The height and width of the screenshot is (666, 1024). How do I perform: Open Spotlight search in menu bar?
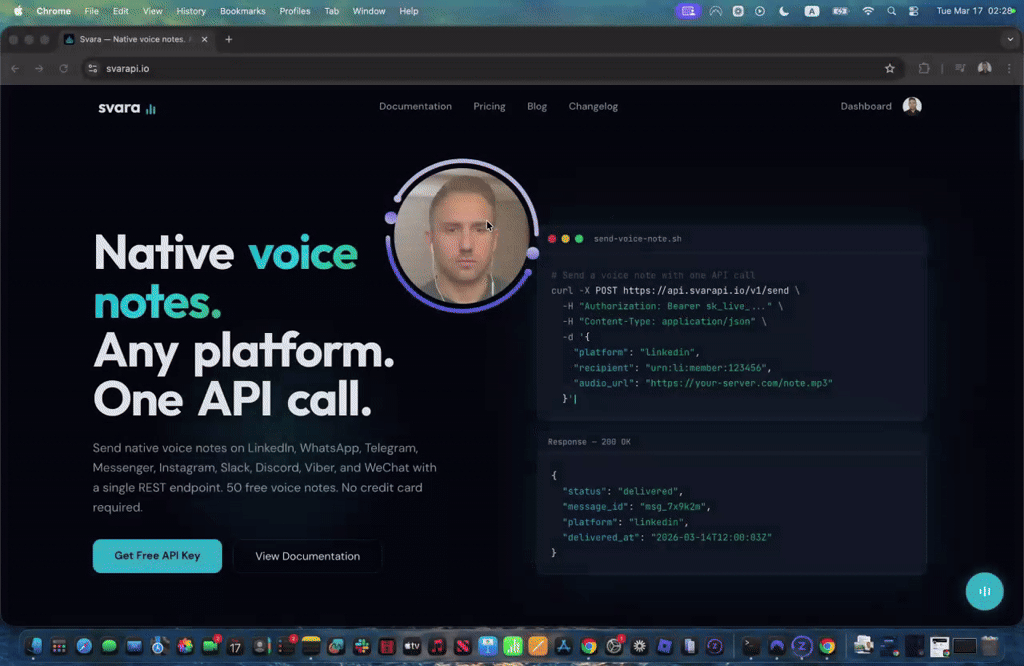(891, 11)
